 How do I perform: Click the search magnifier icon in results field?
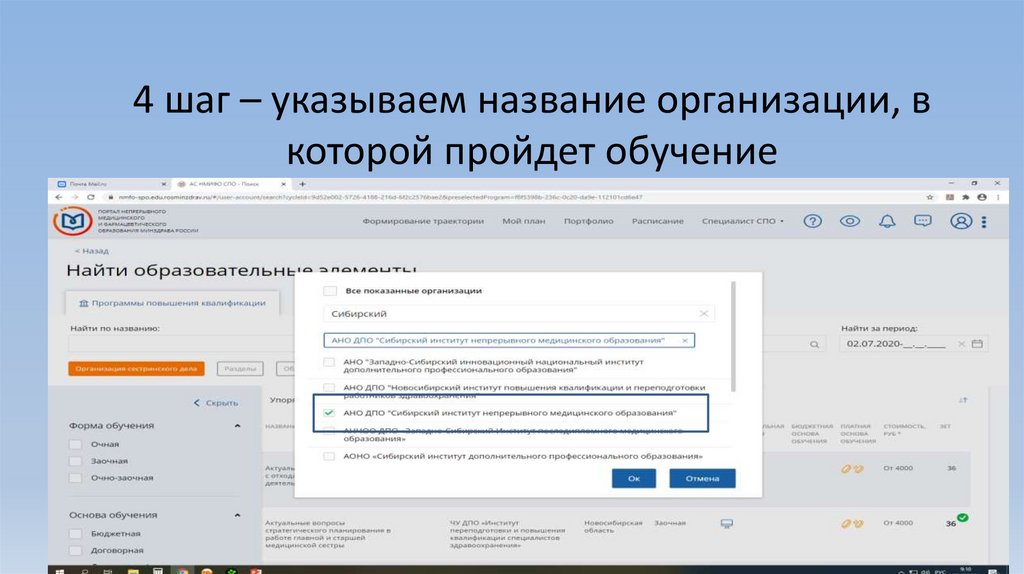[x=814, y=344]
